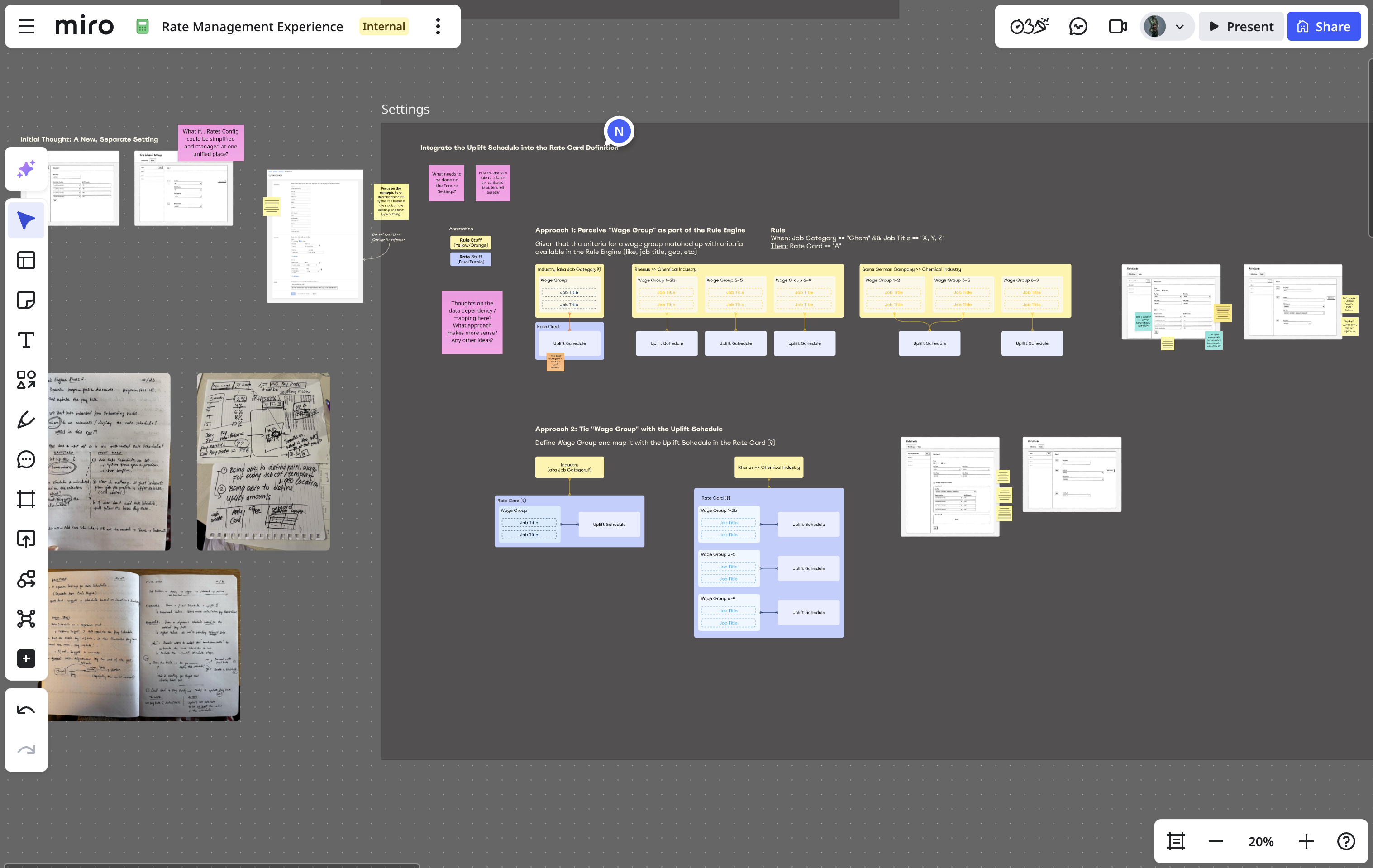The width and height of the screenshot is (1373, 868).
Task: Click the 20% zoom level indicator
Action: click(x=1261, y=841)
